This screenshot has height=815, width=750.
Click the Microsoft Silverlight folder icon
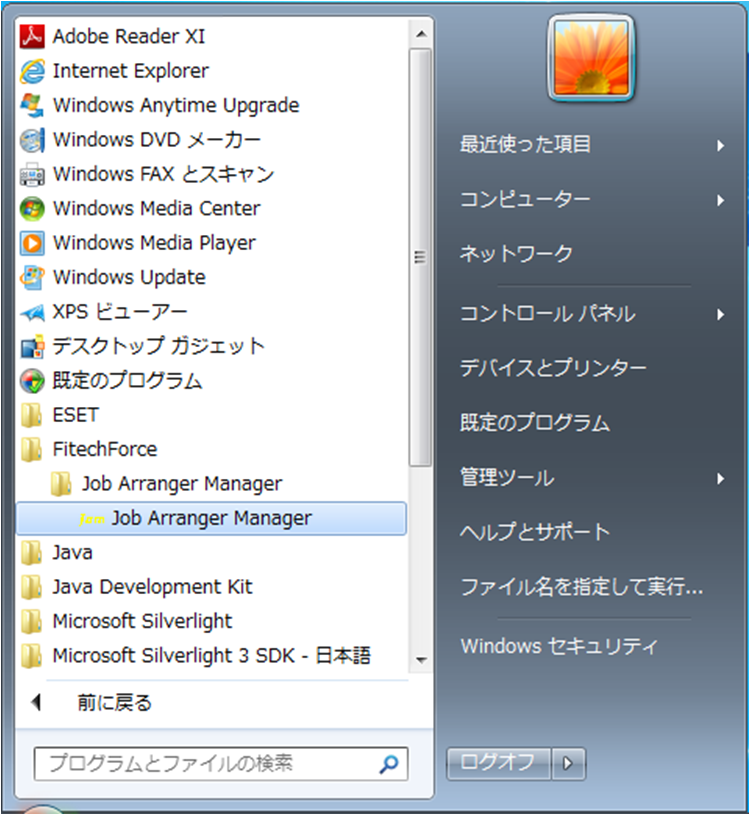(32, 621)
